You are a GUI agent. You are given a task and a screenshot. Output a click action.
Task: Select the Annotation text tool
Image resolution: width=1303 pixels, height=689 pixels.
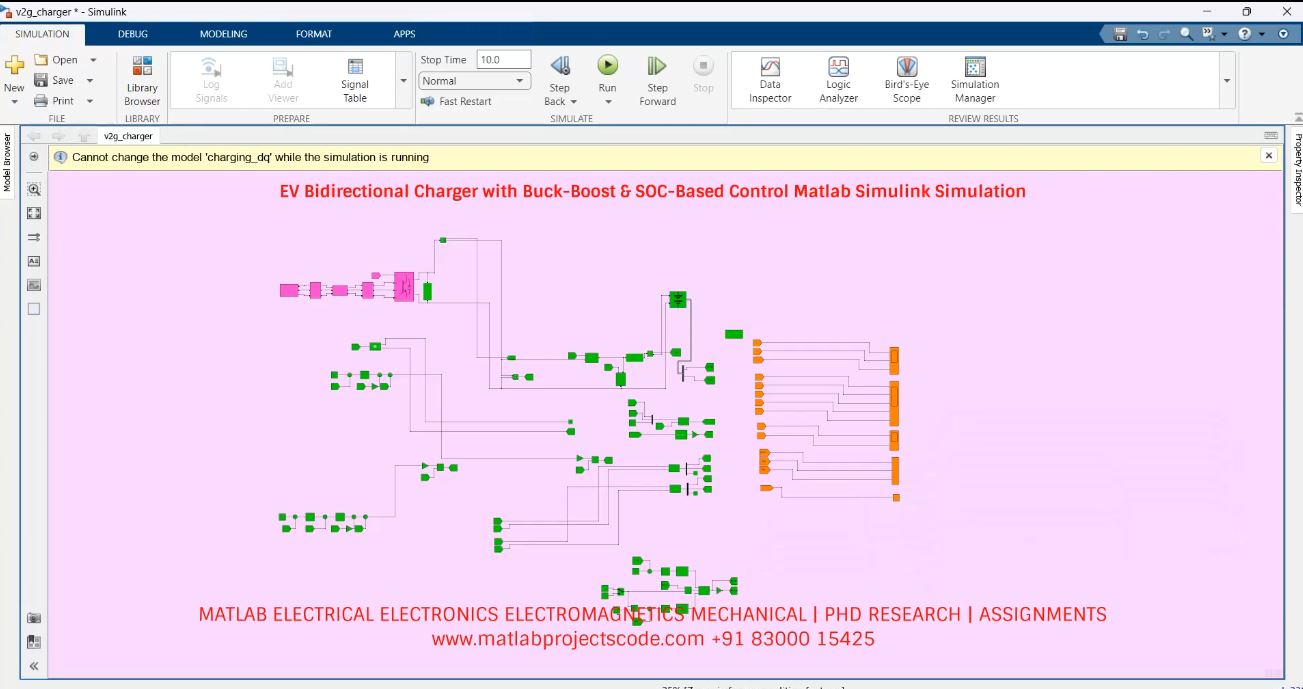(x=34, y=261)
